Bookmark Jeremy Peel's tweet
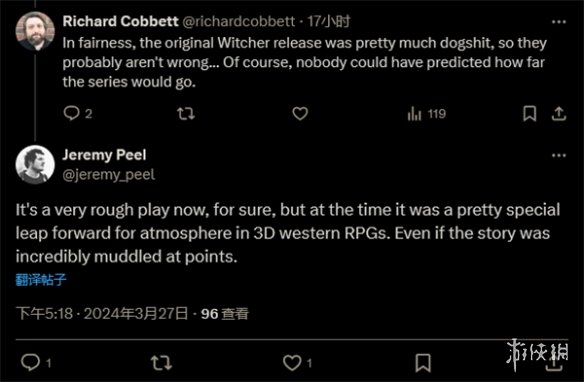This screenshot has width=584, height=382. coord(423,363)
